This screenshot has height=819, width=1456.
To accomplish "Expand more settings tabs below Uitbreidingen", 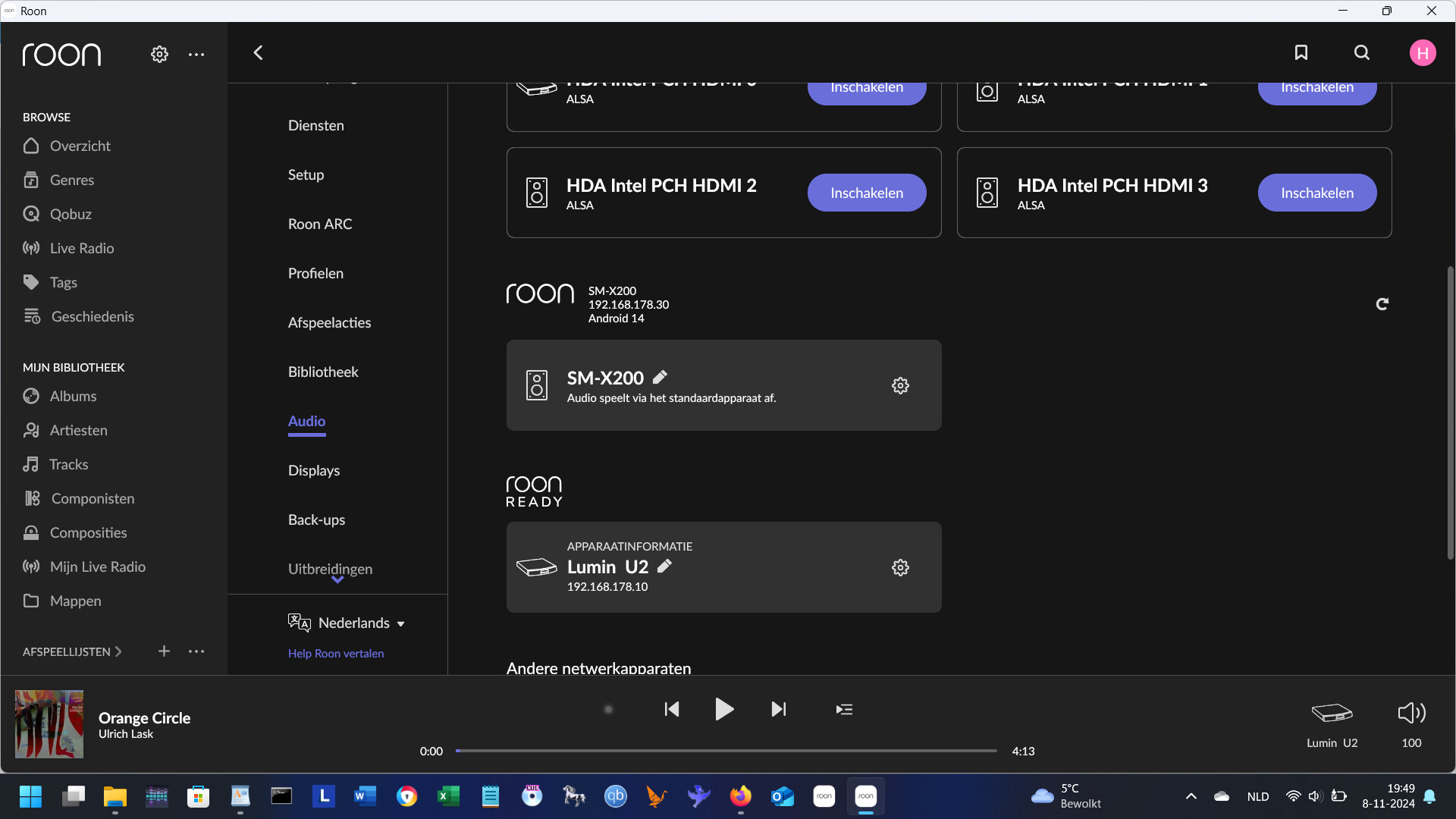I will click(337, 580).
